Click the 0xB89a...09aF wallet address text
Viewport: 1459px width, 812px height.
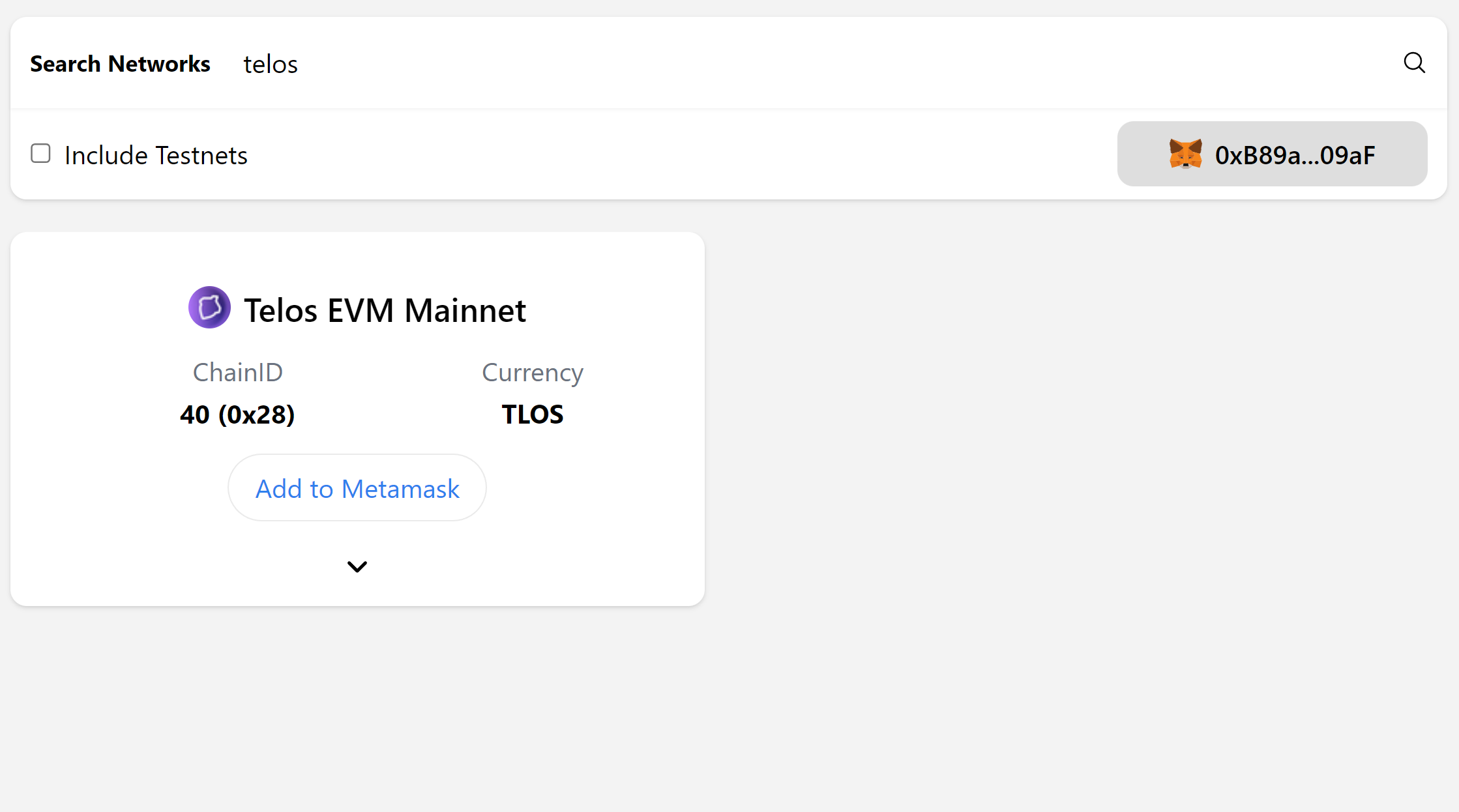(x=1295, y=155)
